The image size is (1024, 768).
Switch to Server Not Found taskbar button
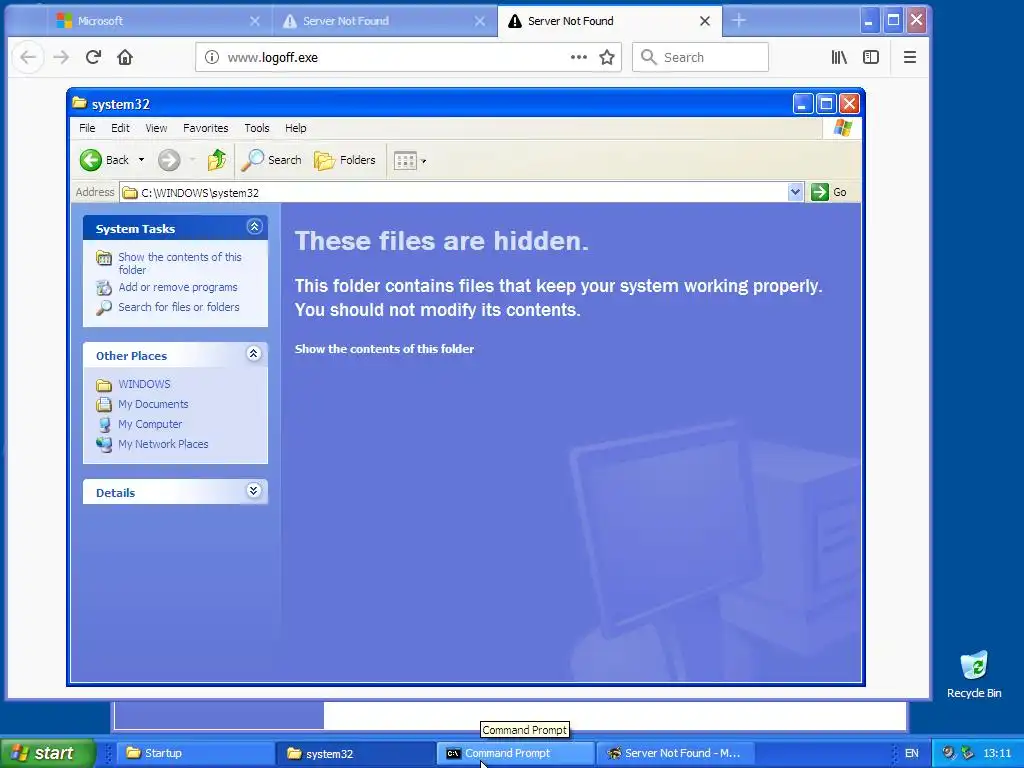click(677, 753)
